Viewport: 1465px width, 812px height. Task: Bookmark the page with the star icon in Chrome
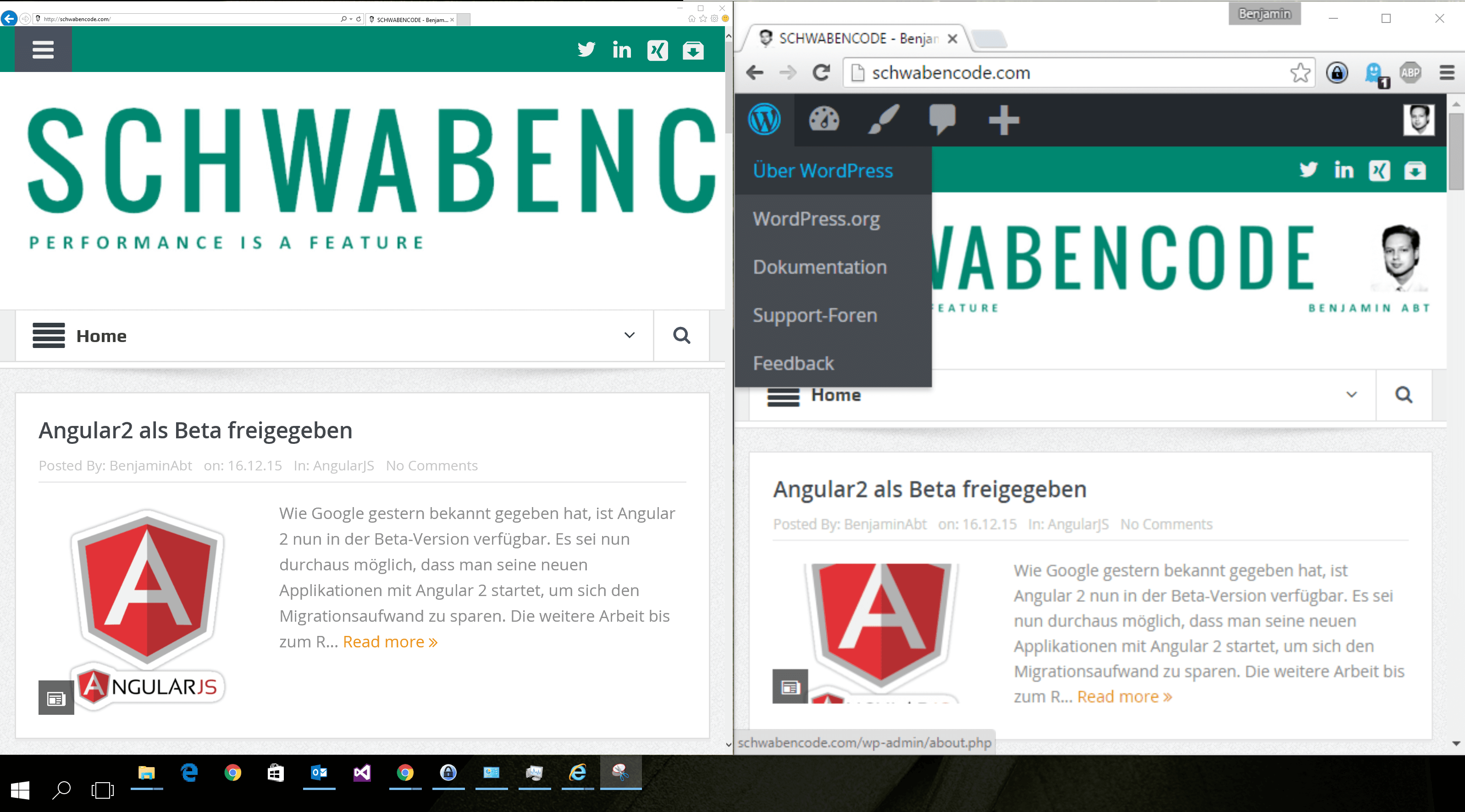(1299, 73)
